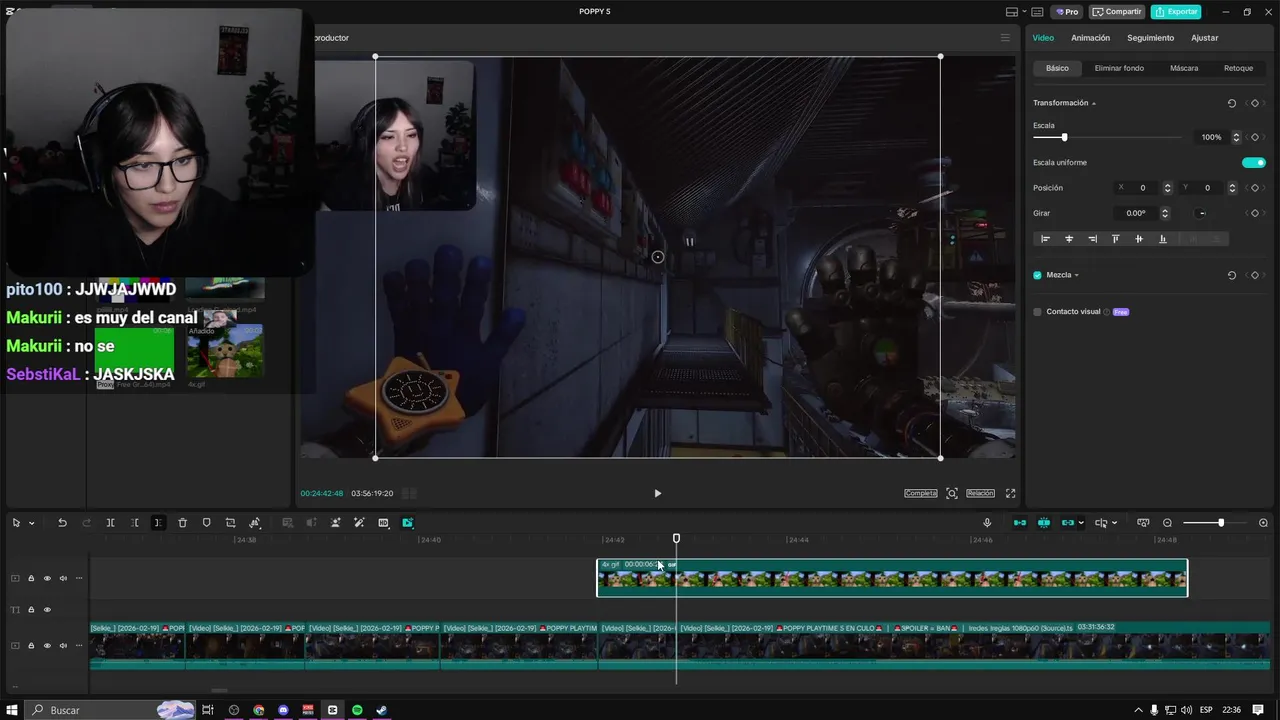Toggle main track magnet snapping

pyautogui.click(x=1020, y=523)
